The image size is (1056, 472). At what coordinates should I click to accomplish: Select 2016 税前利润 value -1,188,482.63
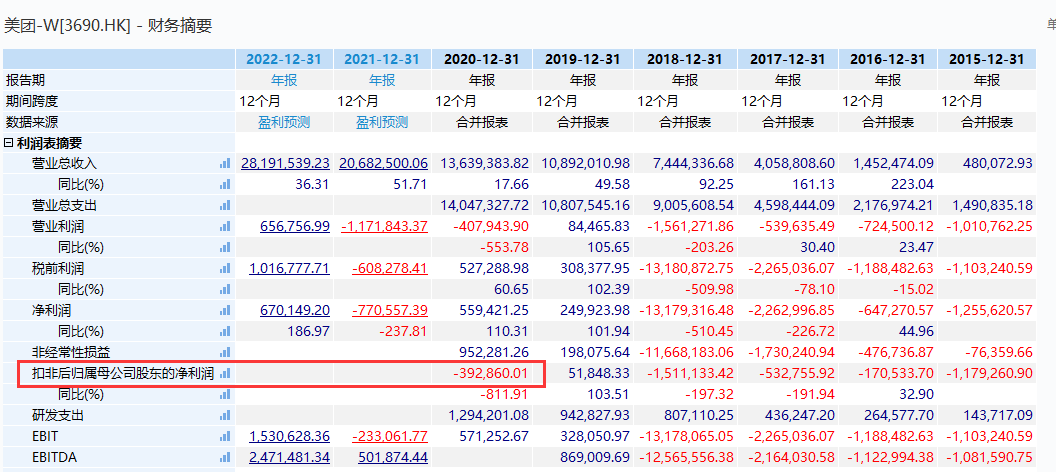pyautogui.click(x=890, y=269)
